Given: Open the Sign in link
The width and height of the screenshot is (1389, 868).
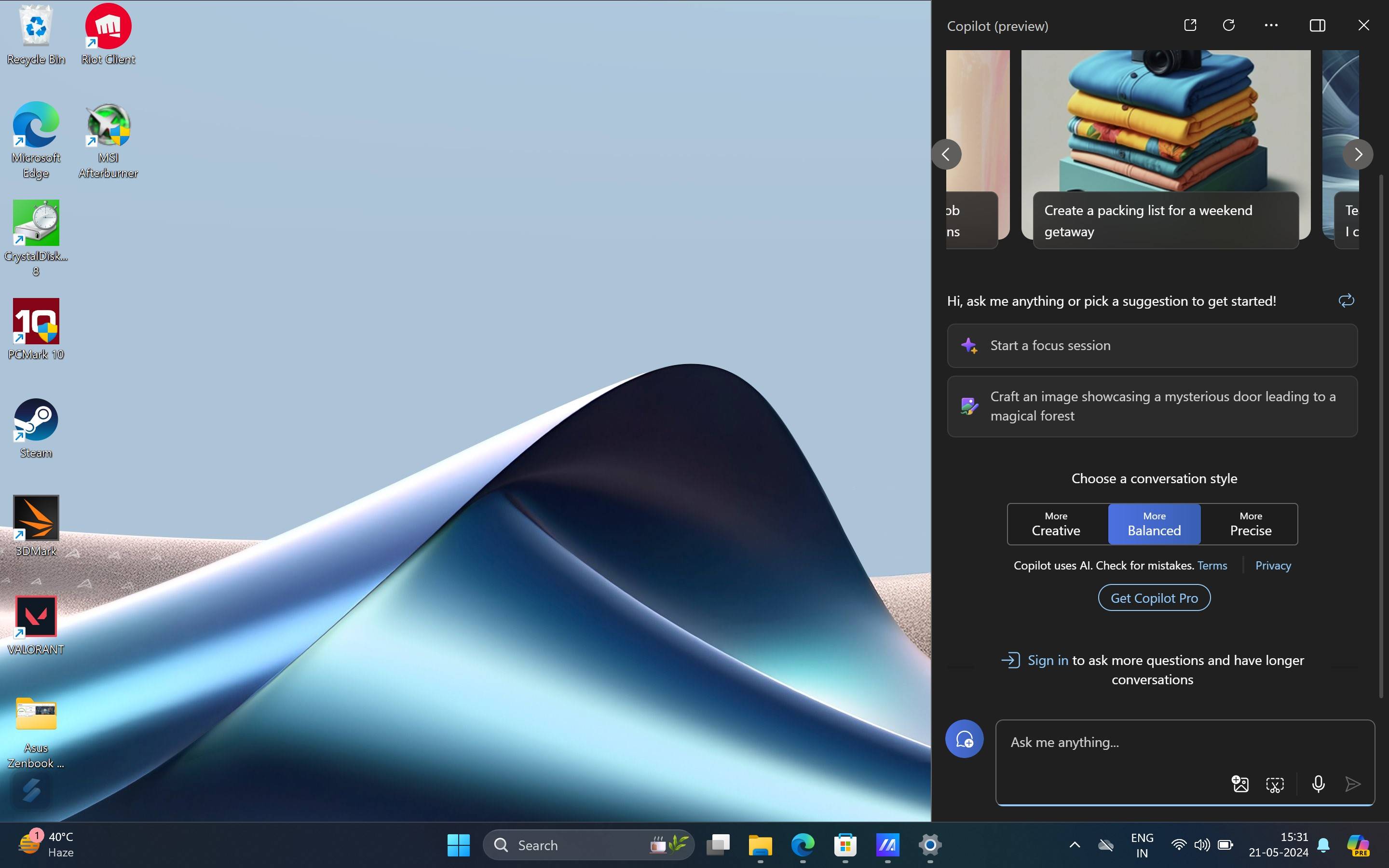Looking at the screenshot, I should tap(1048, 660).
